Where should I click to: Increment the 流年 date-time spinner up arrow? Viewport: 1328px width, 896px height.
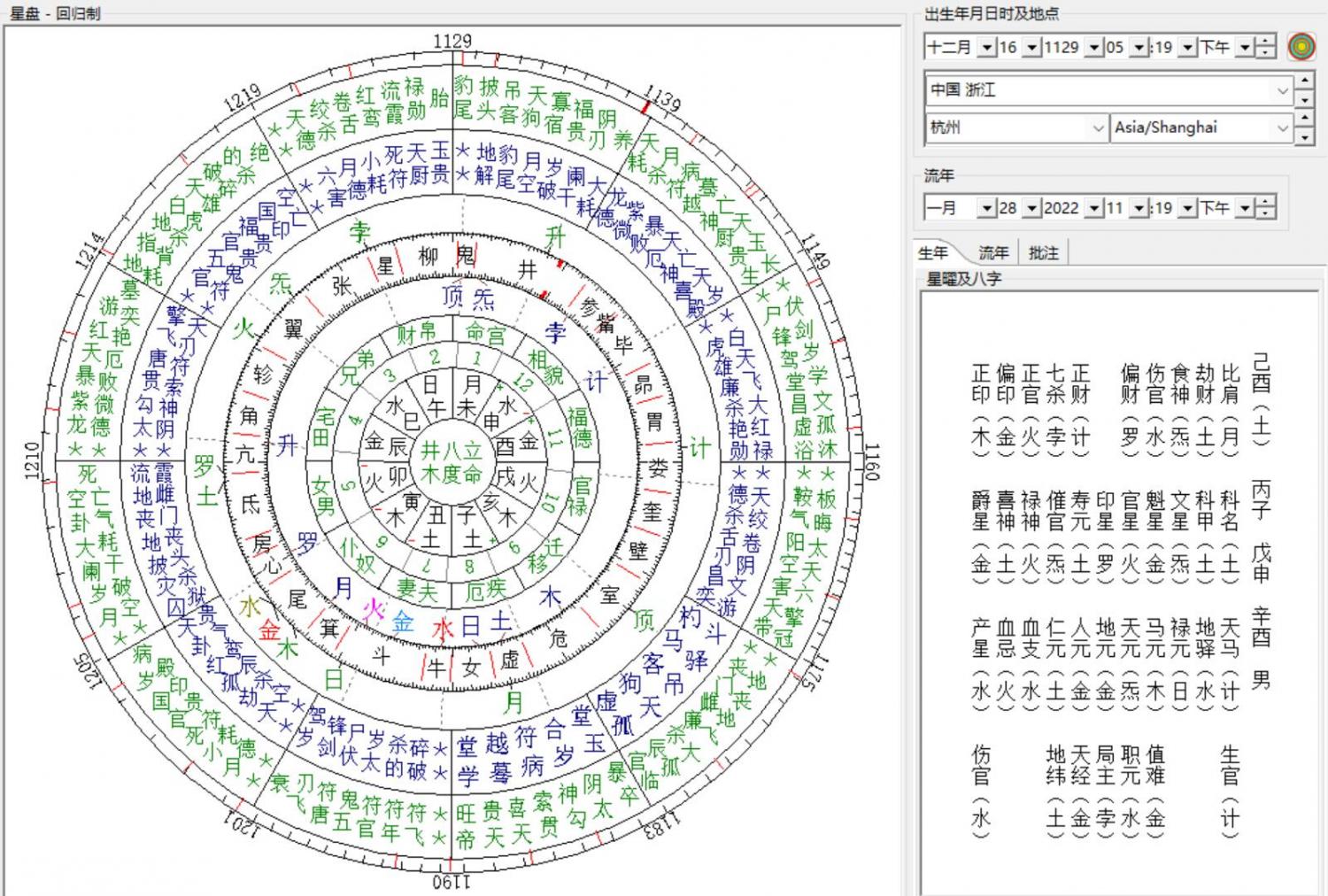point(1266,202)
